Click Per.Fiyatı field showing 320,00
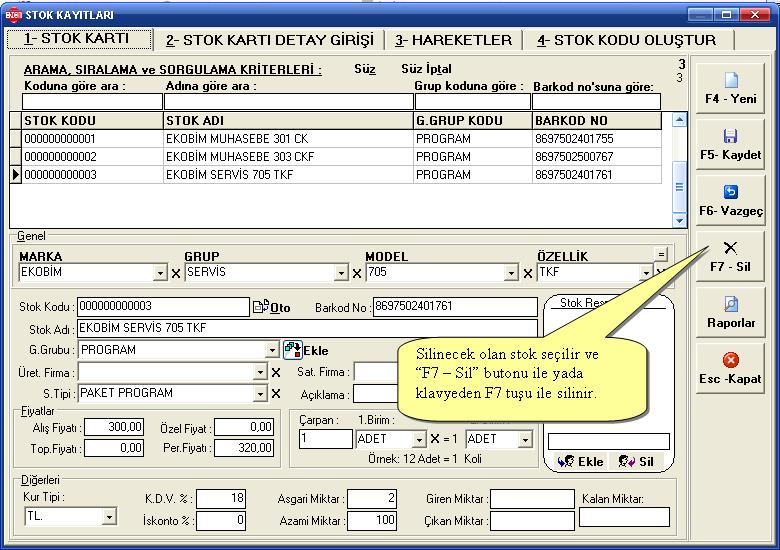The width and height of the screenshot is (780, 550). [244, 448]
